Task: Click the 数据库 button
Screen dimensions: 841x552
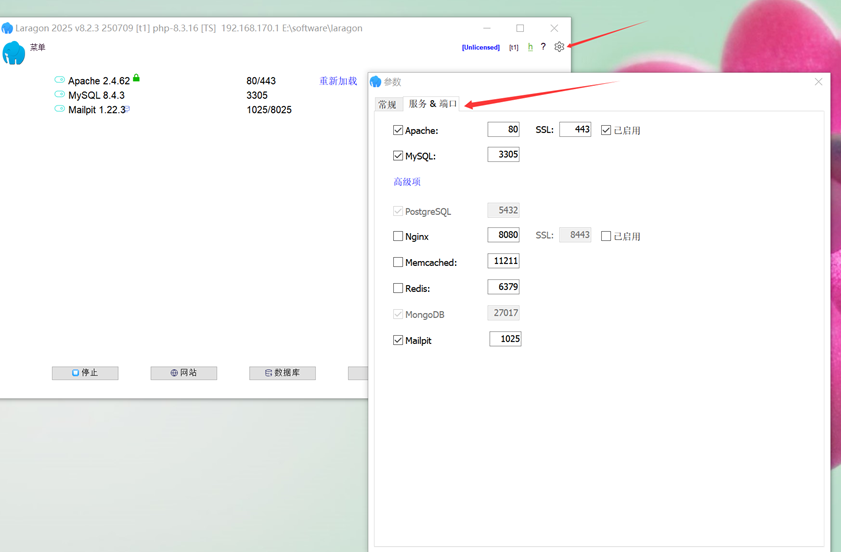Action: pyautogui.click(x=283, y=373)
